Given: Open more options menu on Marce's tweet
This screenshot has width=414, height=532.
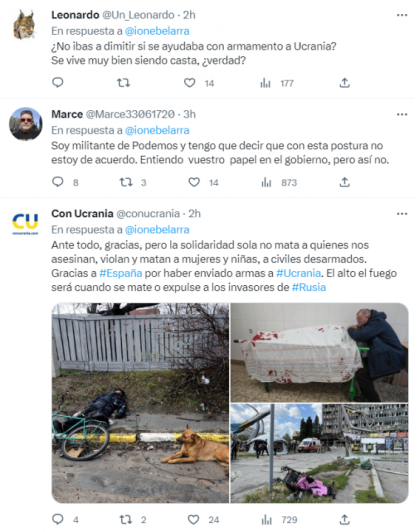Looking at the screenshot, I should (x=402, y=114).
